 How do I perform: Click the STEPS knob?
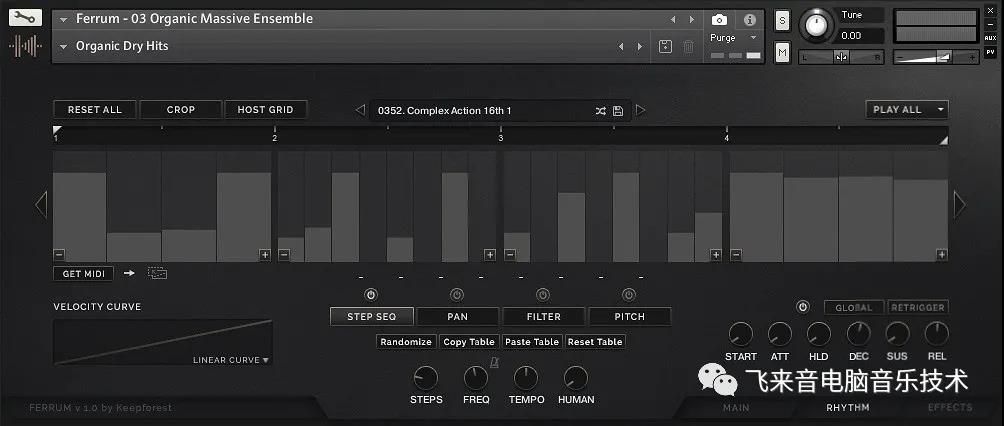426,379
